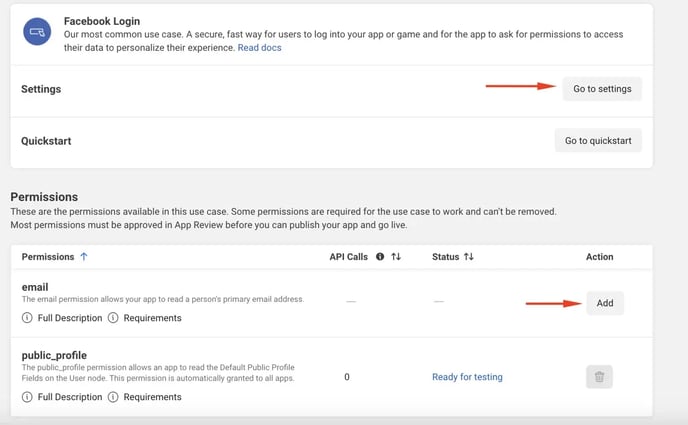Click the trash icon for public_profile
Image resolution: width=688 pixels, height=425 pixels.
click(599, 377)
